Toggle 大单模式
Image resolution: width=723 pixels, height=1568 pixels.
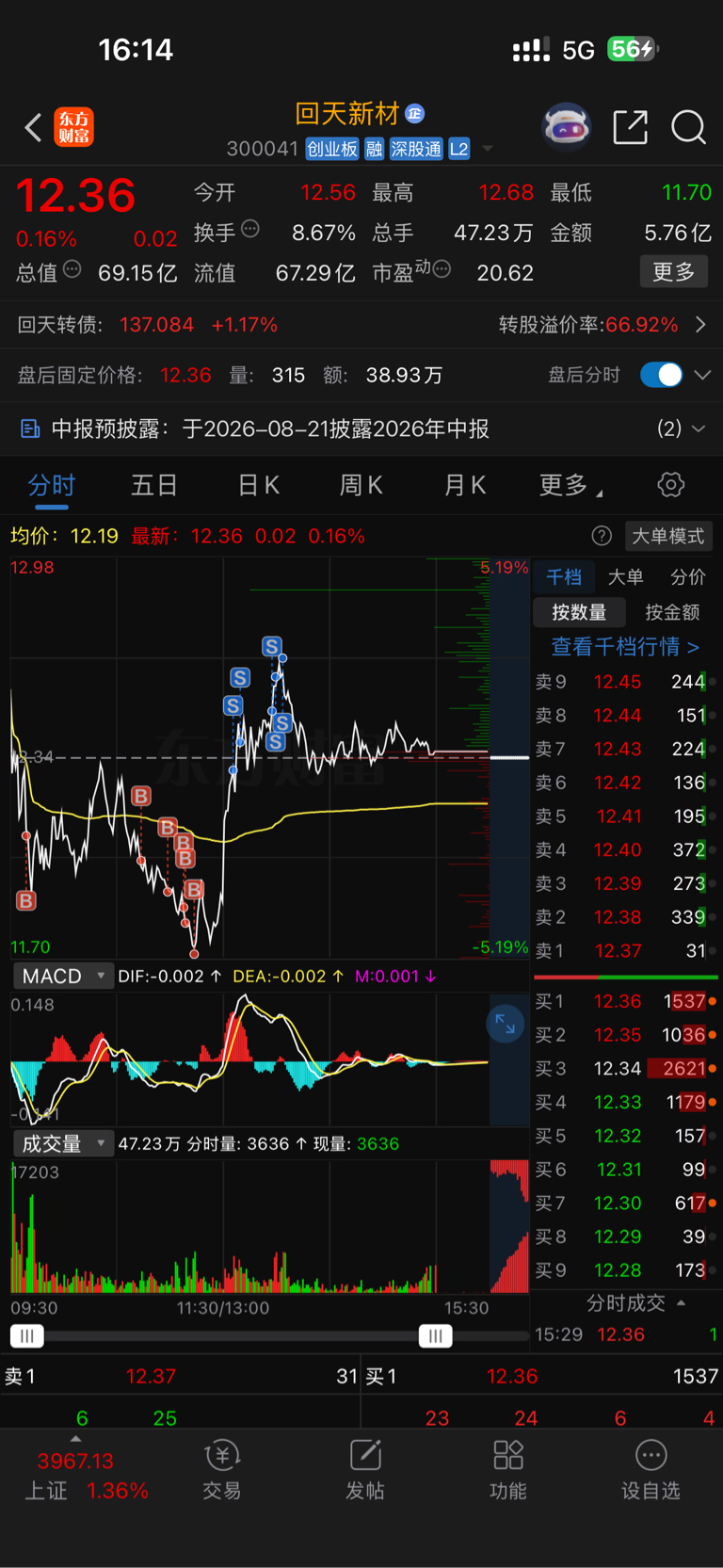coord(667,536)
